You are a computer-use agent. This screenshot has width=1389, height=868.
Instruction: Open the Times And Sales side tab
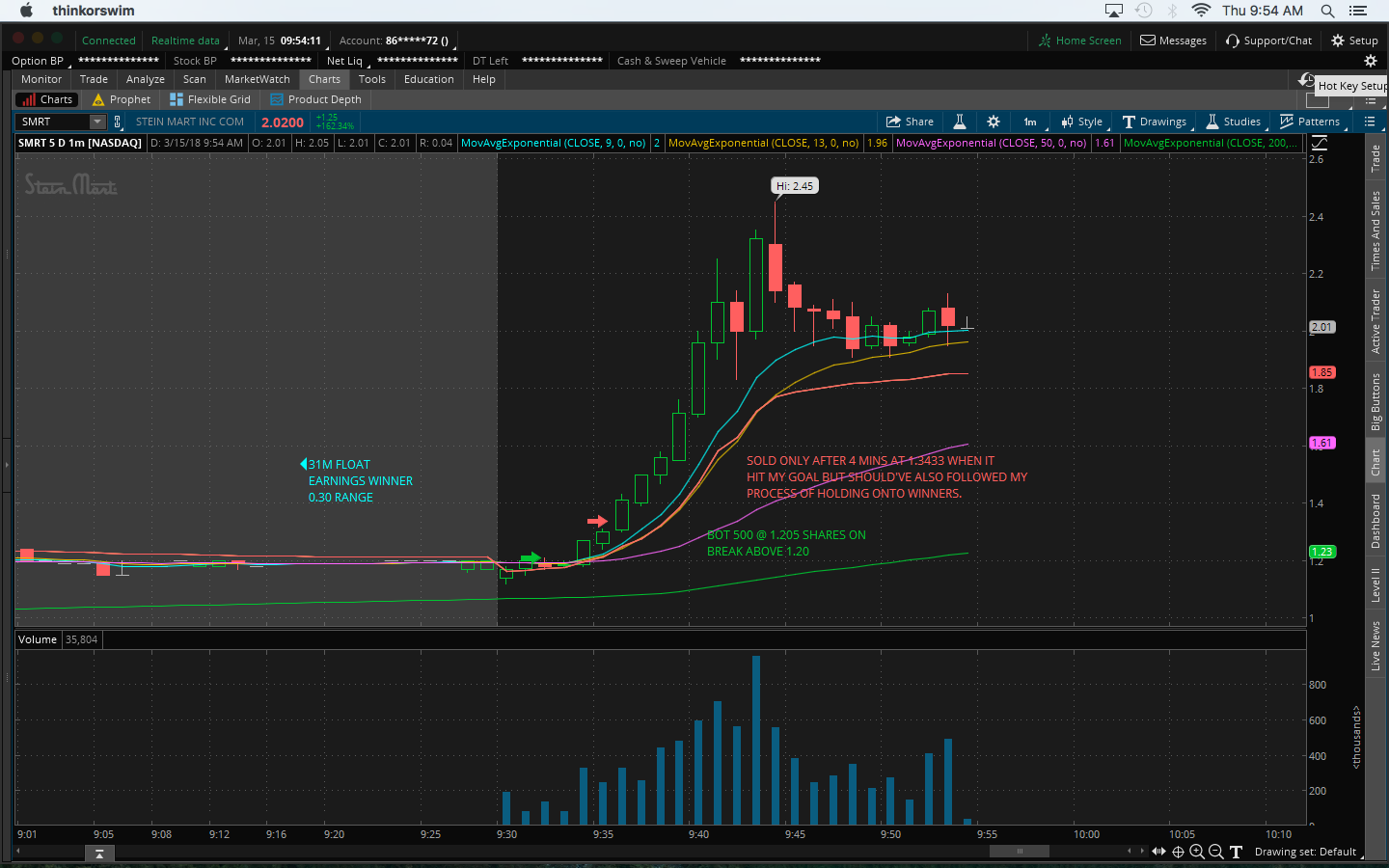click(x=1376, y=231)
